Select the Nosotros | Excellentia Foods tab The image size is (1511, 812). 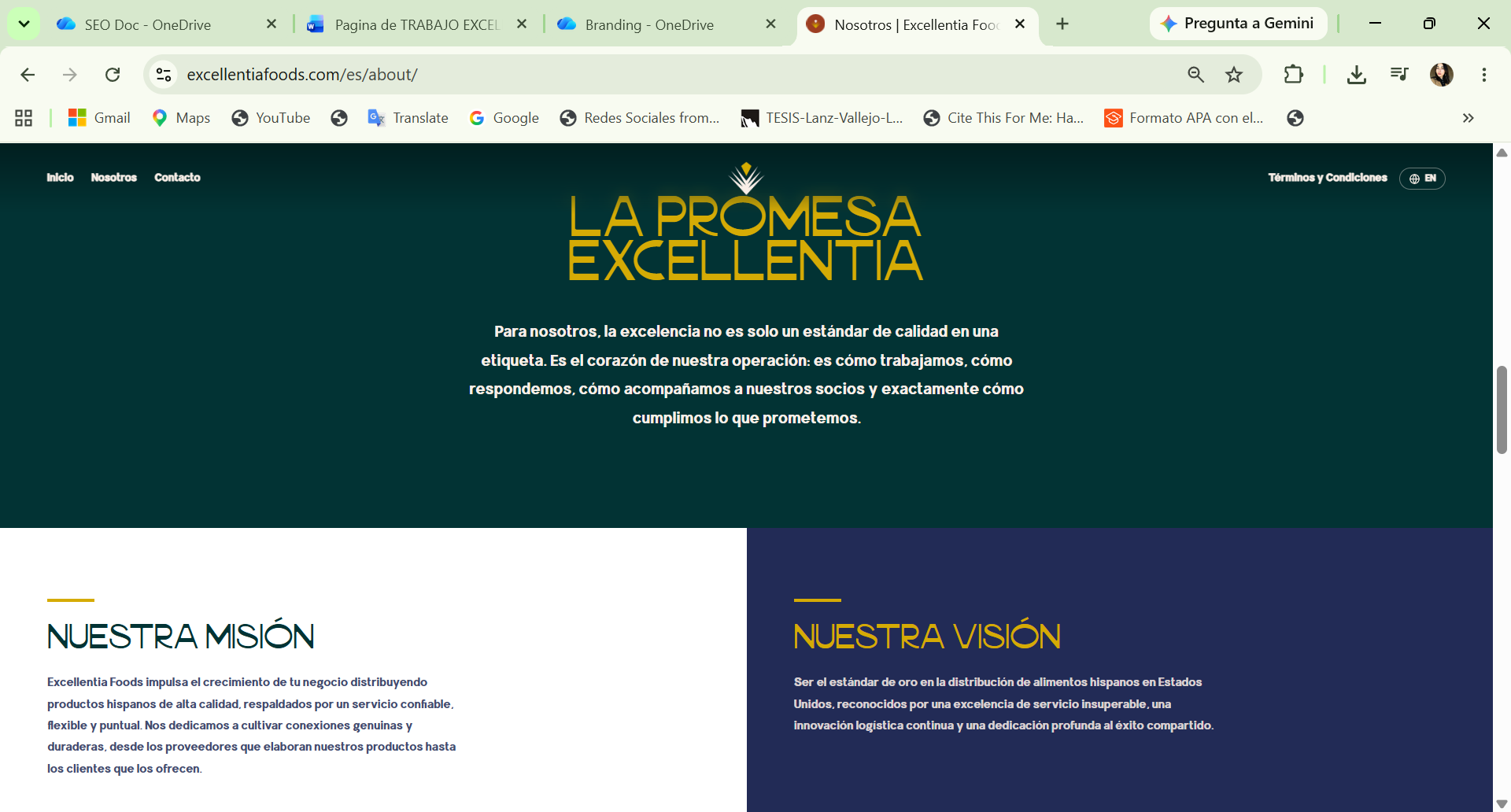tap(915, 24)
